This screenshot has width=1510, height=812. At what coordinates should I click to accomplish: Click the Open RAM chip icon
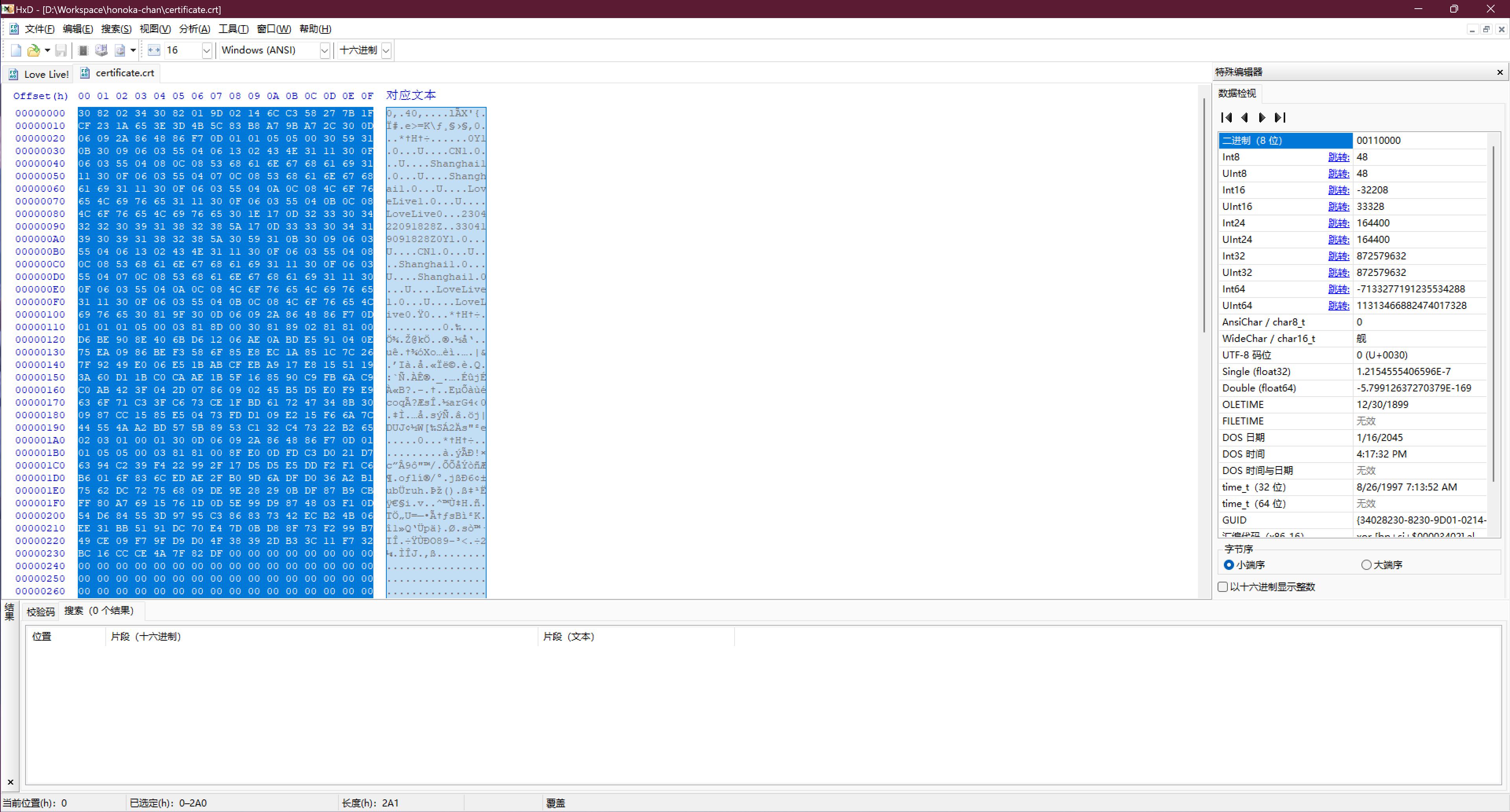click(83, 50)
